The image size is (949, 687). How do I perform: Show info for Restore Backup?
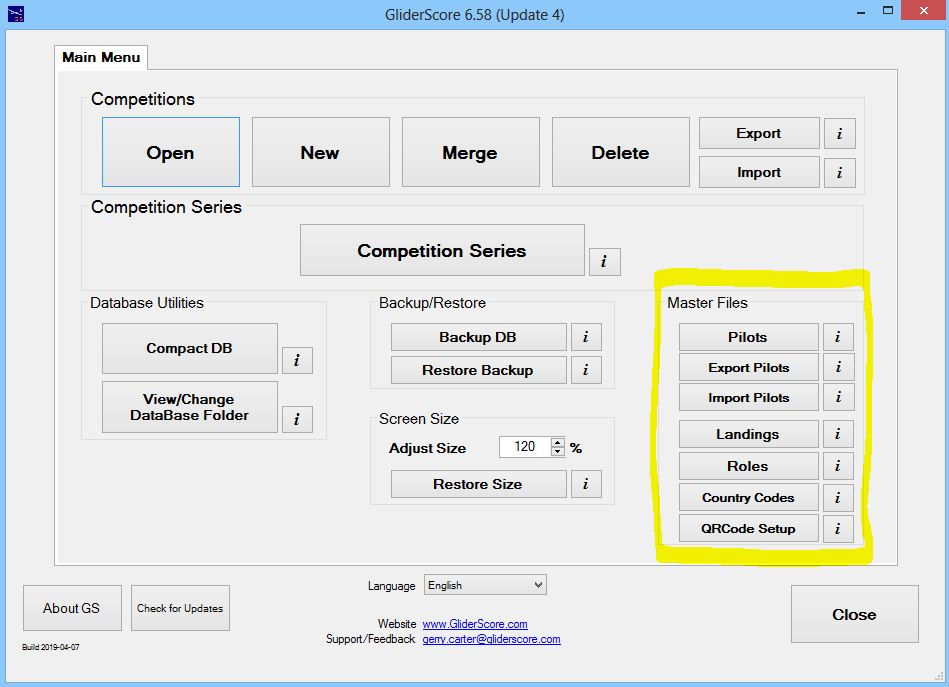586,370
